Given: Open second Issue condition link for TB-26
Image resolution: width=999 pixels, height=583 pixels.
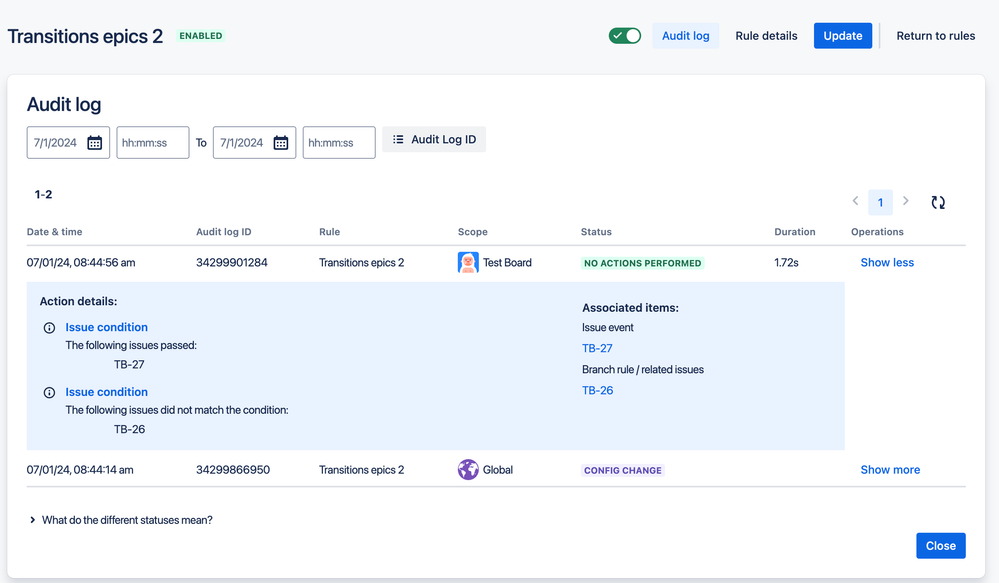Looking at the screenshot, I should coord(106,392).
